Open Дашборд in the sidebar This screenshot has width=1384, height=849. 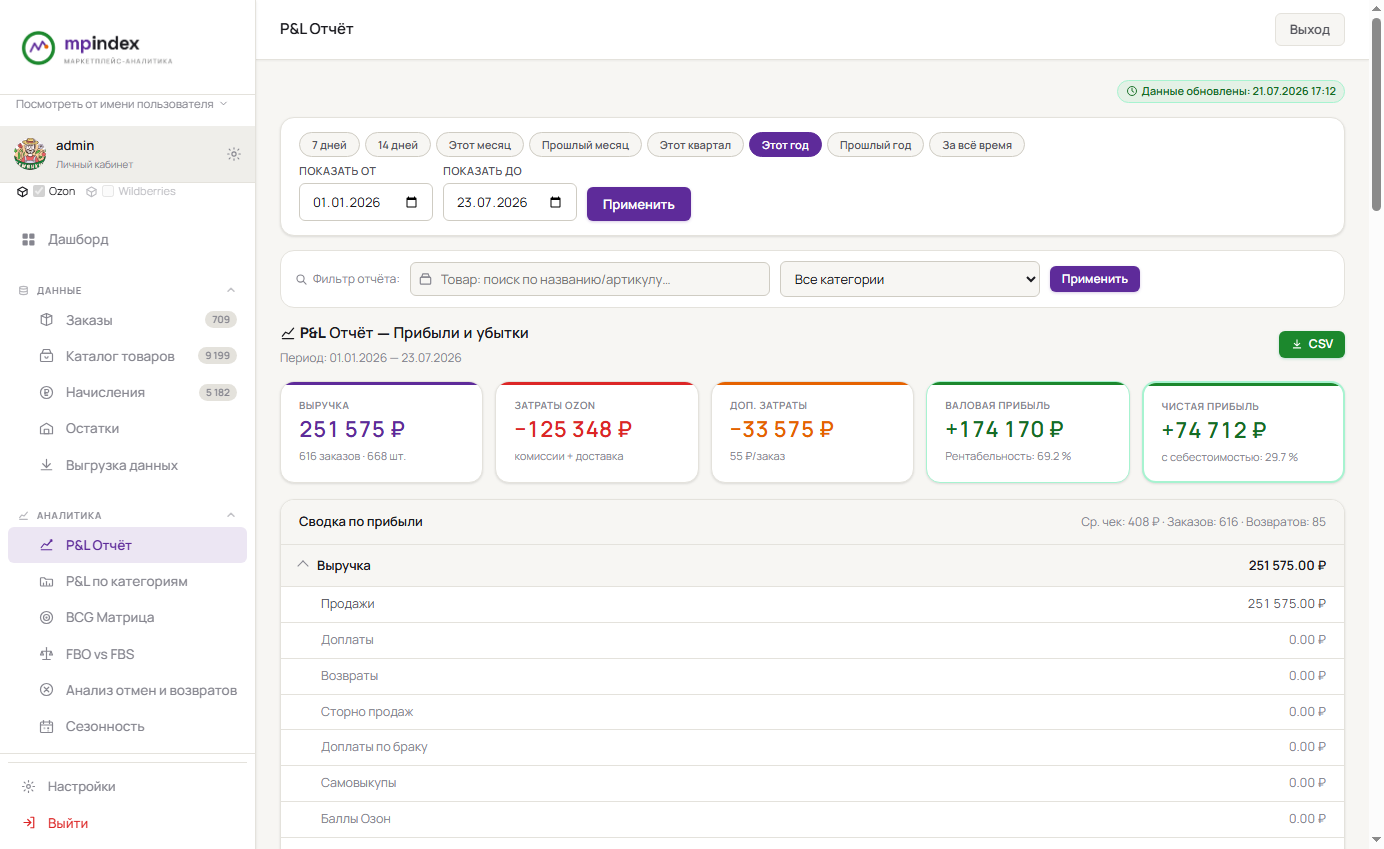pos(127,240)
